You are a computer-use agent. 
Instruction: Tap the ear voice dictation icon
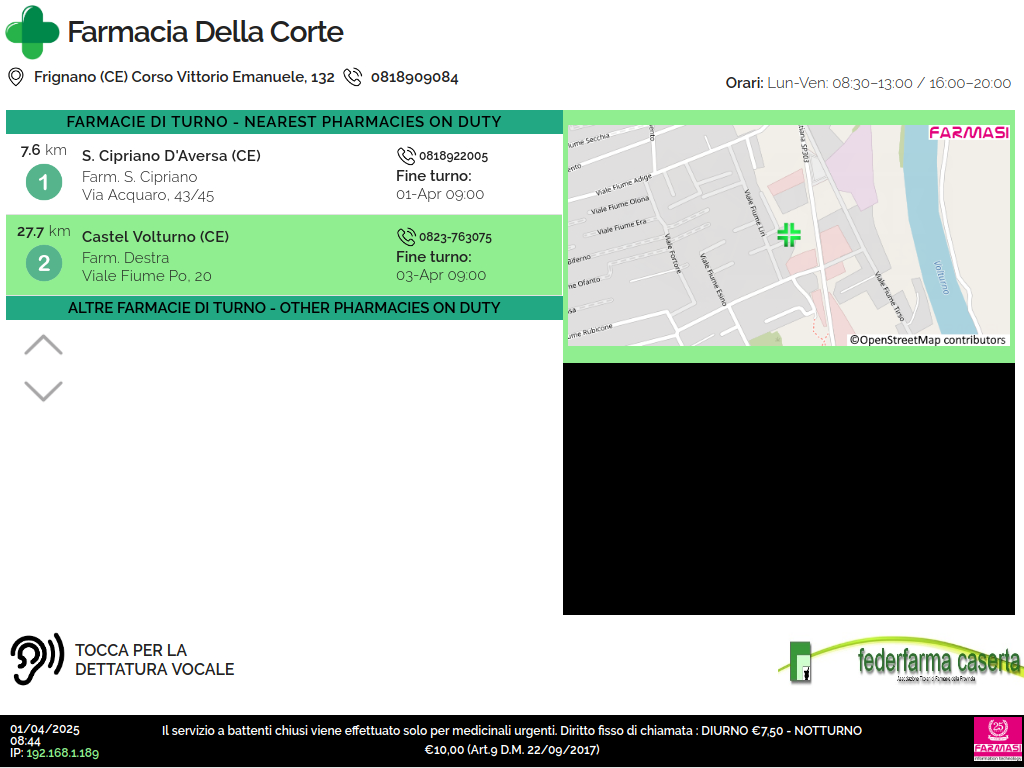pyautogui.click(x=37, y=659)
